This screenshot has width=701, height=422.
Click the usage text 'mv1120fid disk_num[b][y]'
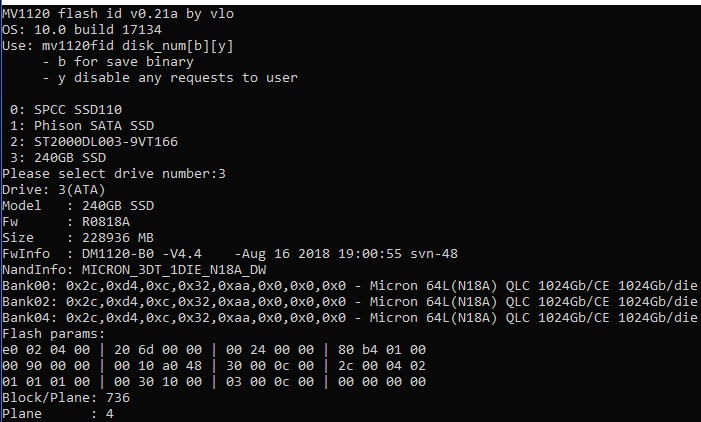click(140, 46)
